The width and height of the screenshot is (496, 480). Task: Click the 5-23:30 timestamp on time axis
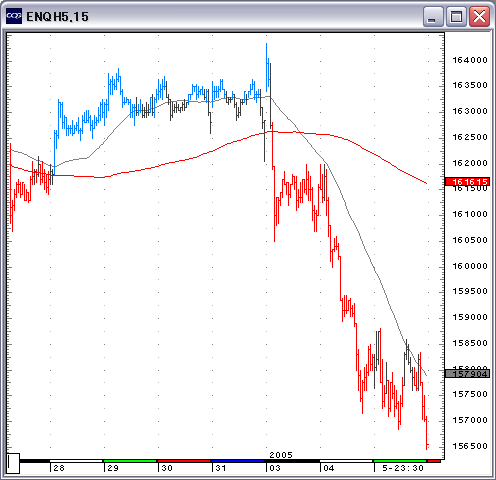pos(403,468)
